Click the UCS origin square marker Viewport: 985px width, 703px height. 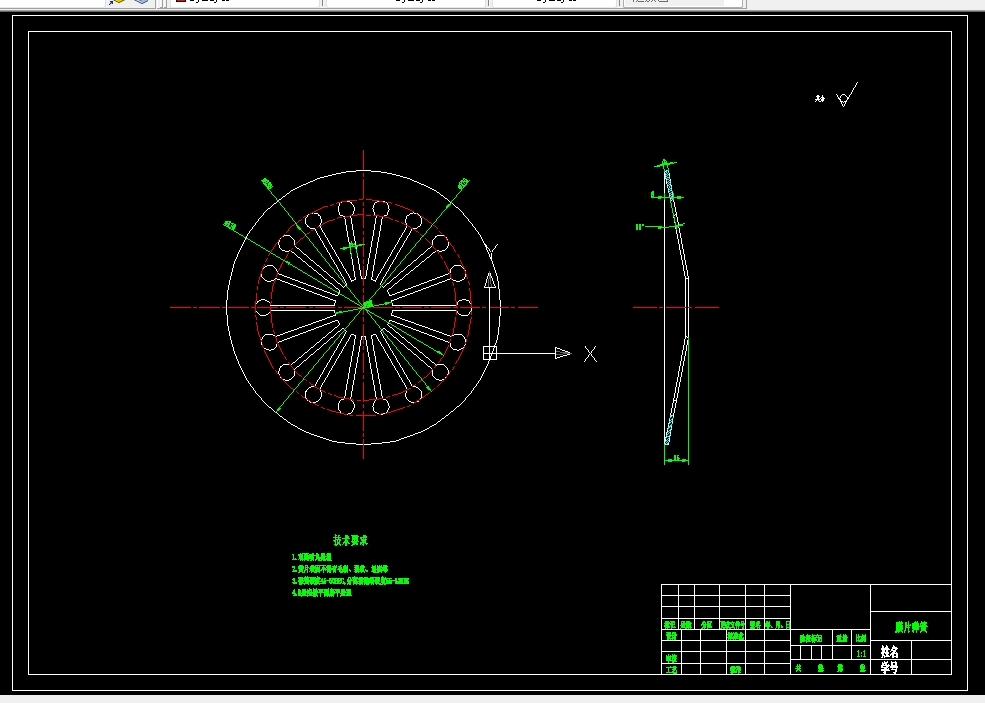coord(490,353)
